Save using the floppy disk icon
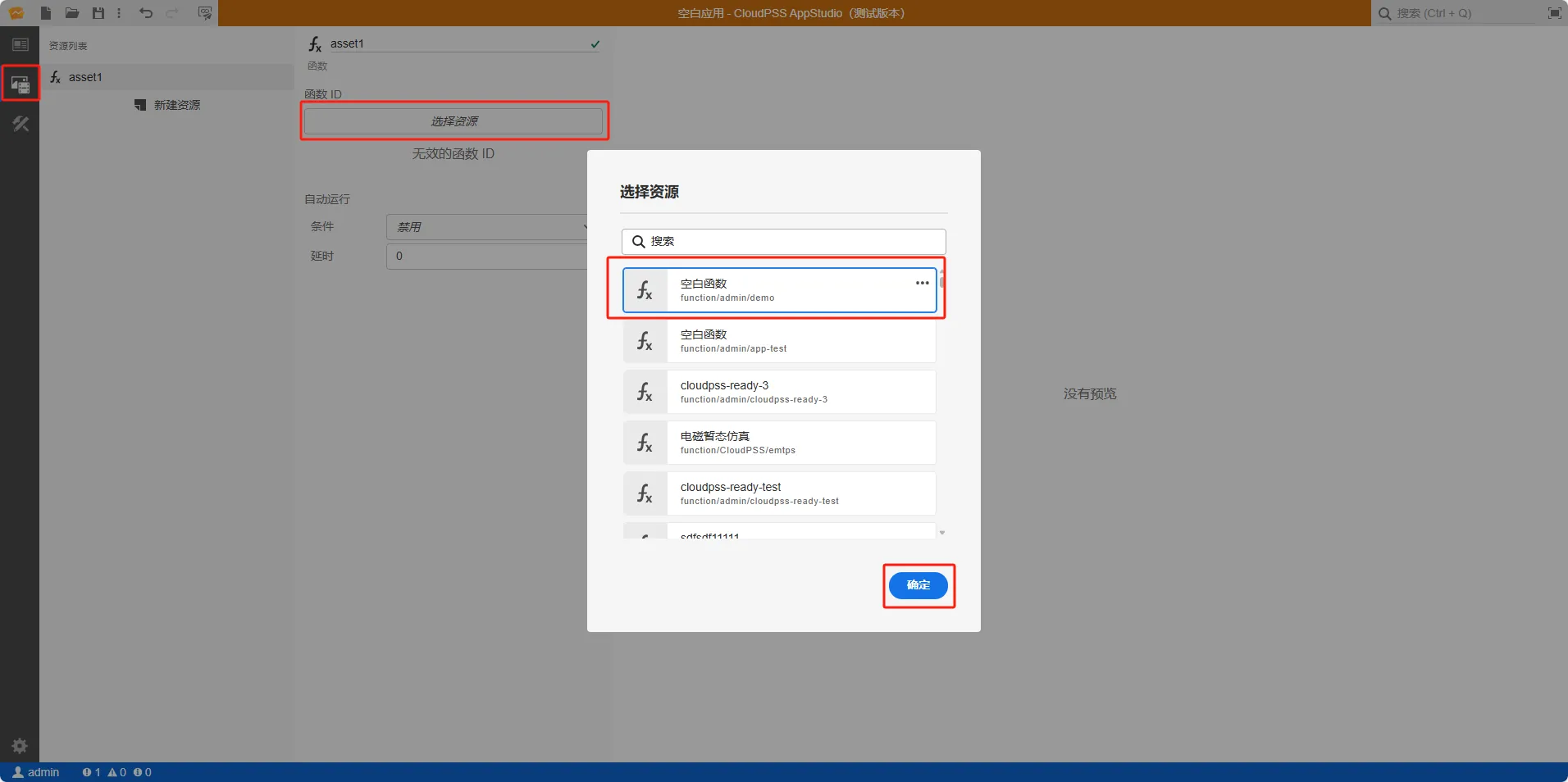Viewport: 1568px width, 782px height. (98, 13)
